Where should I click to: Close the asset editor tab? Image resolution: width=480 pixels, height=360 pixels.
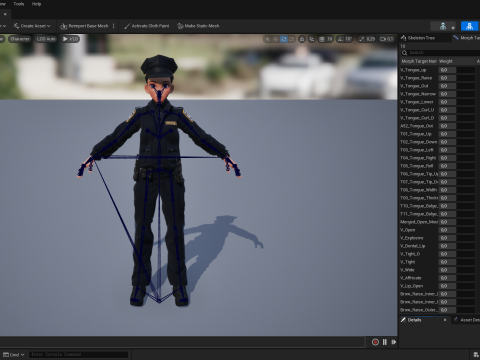(5, 14)
